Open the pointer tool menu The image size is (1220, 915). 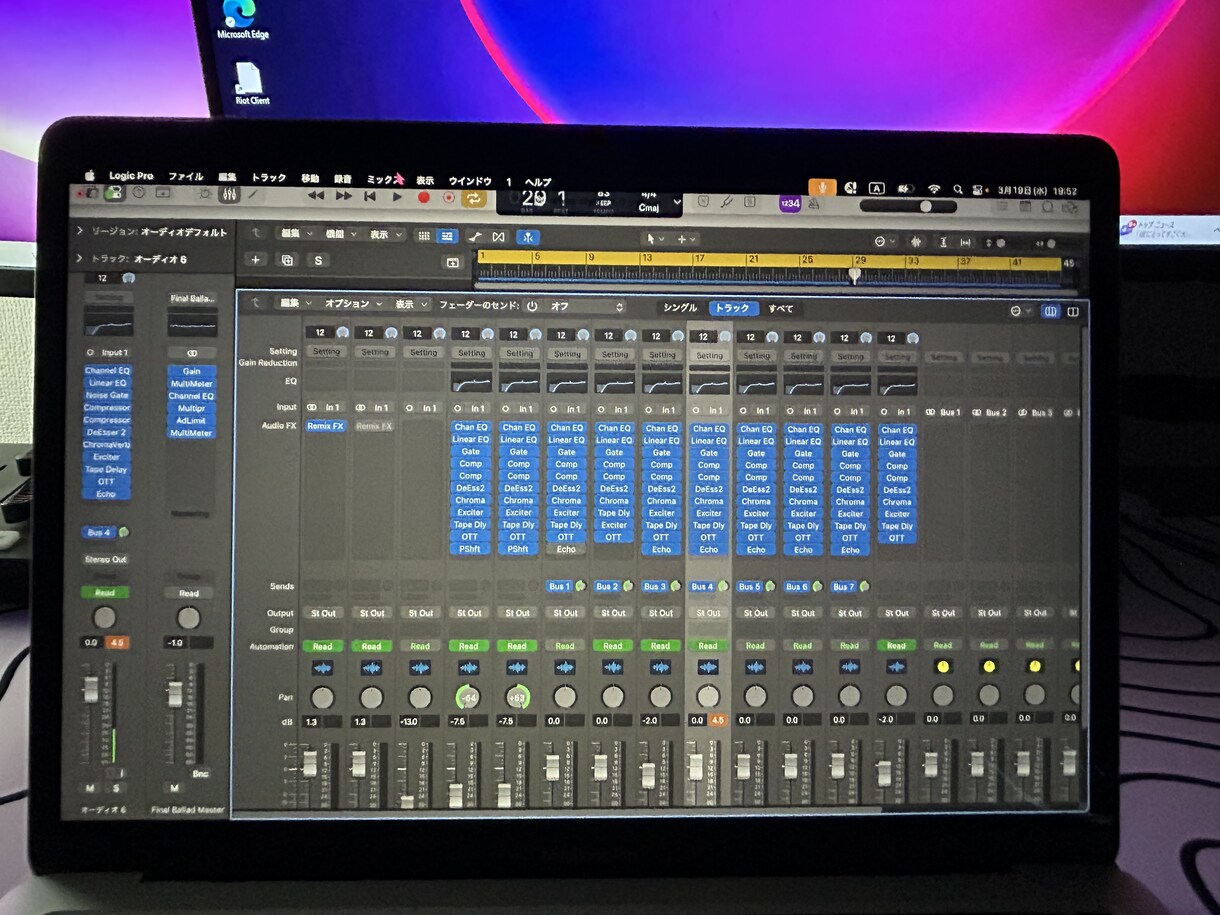pos(653,239)
